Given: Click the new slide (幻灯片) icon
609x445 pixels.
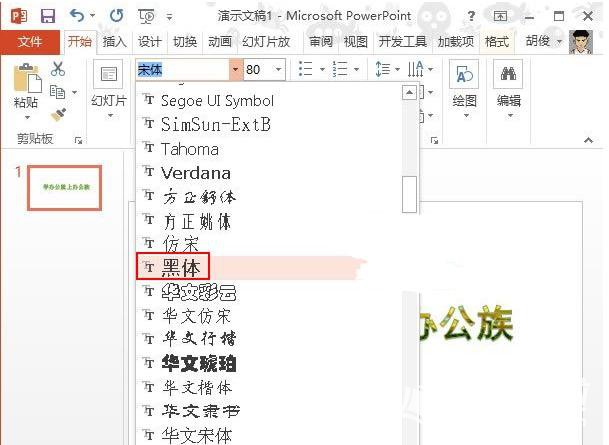Looking at the screenshot, I should (x=108, y=76).
